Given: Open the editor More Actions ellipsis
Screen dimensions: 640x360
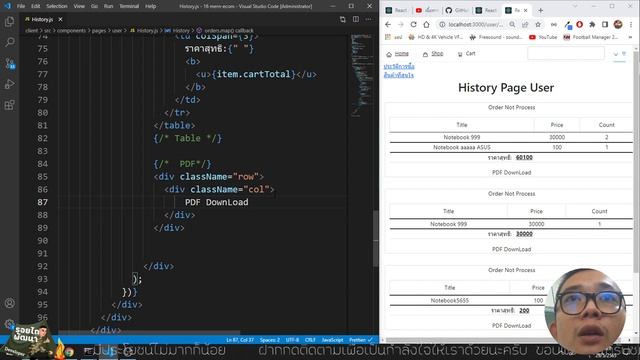Looking at the screenshot, I should [369, 19].
